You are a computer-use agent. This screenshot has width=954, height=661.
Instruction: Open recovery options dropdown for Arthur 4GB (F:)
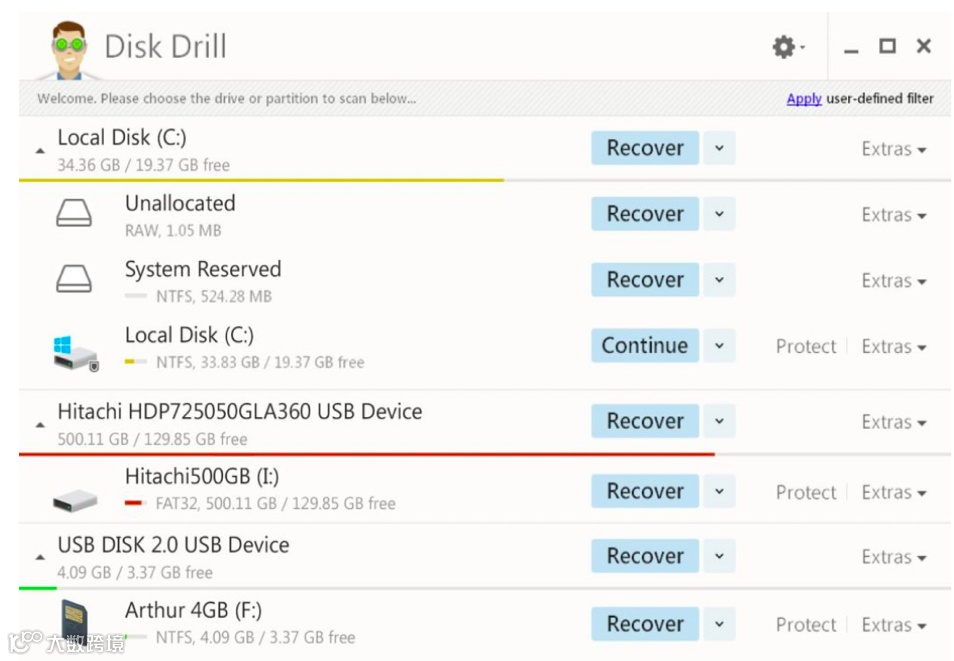coord(719,623)
